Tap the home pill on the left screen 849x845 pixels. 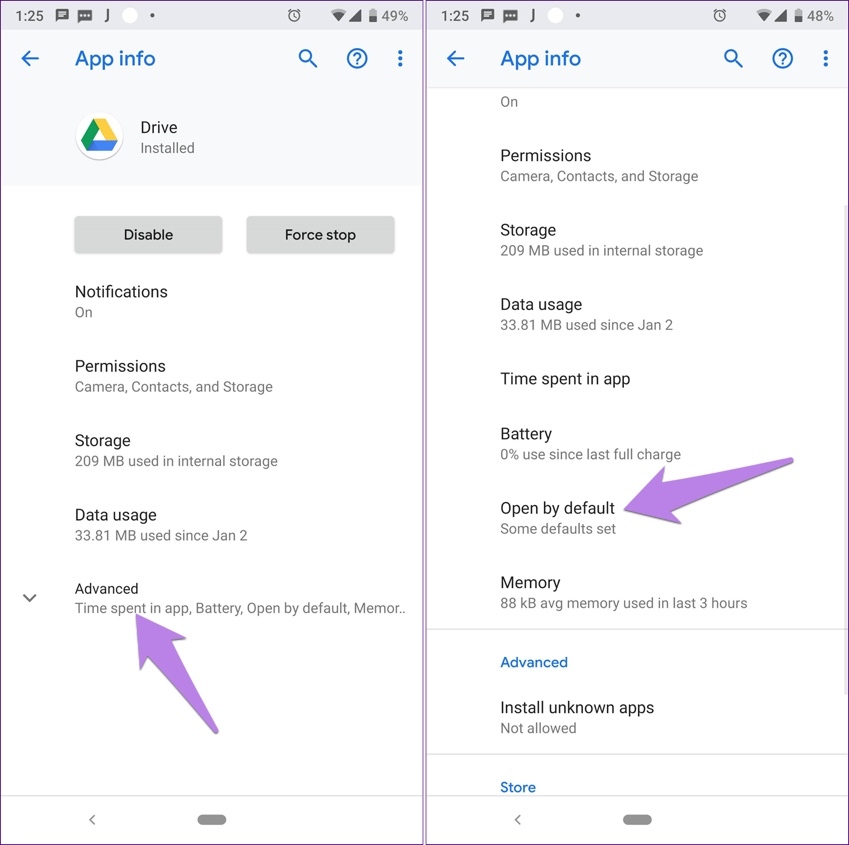click(x=212, y=820)
